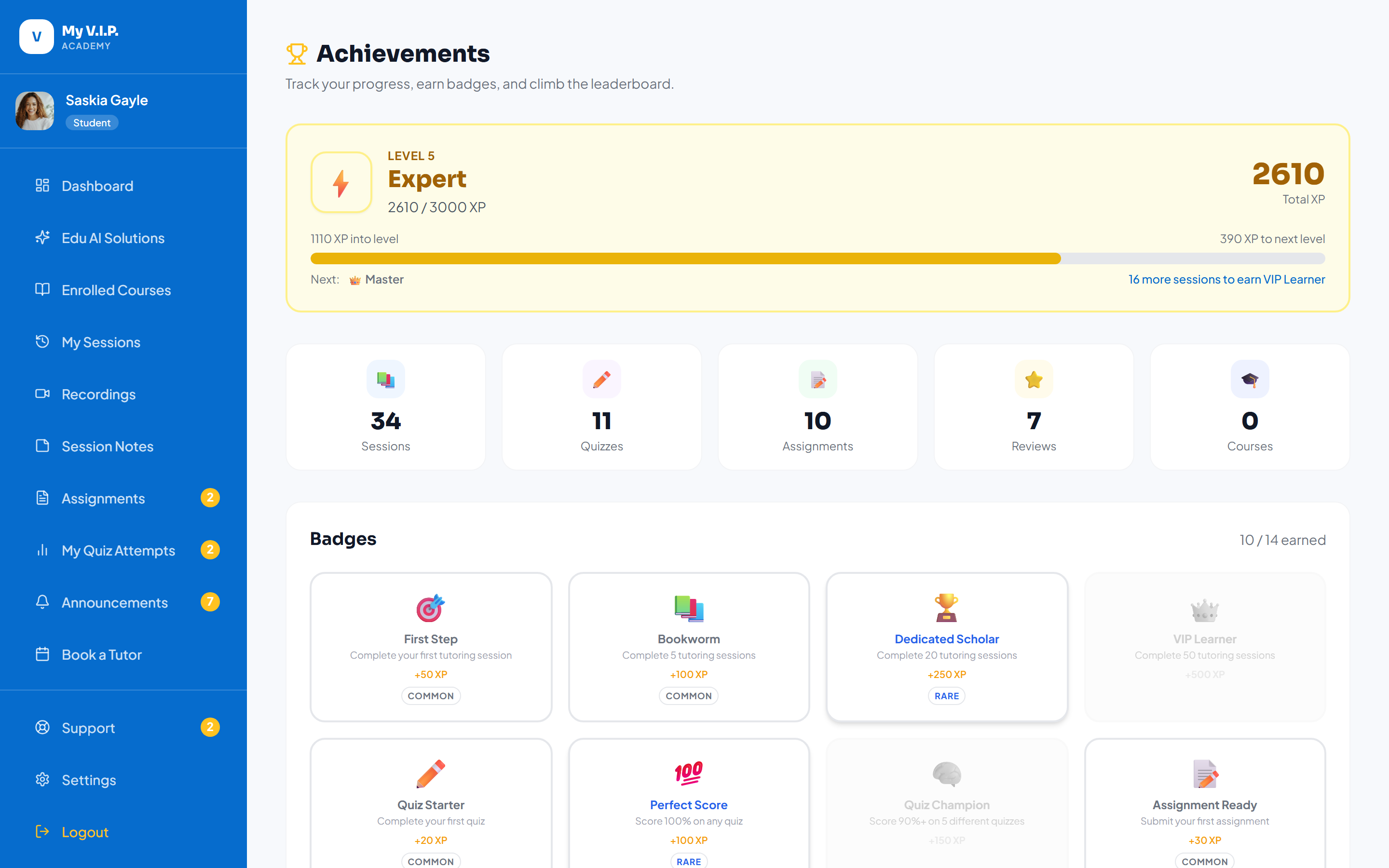Click the Quiz Starter pencil badge icon
The width and height of the screenshot is (1389, 868).
[x=431, y=774]
